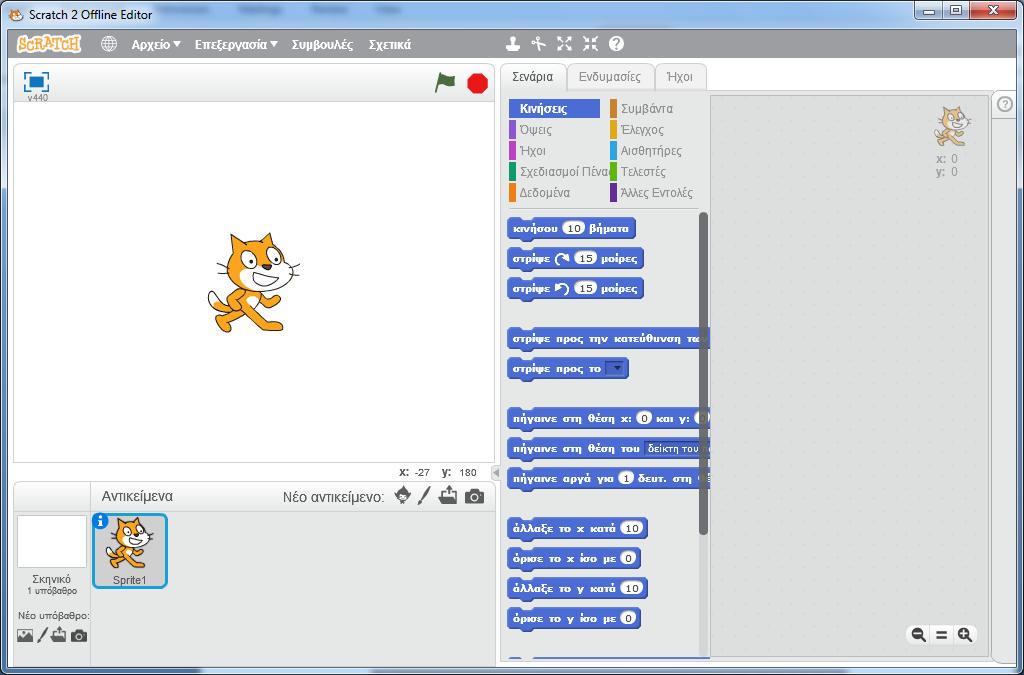Choose a new sprite from the library
1024x675 pixels.
click(x=403, y=495)
